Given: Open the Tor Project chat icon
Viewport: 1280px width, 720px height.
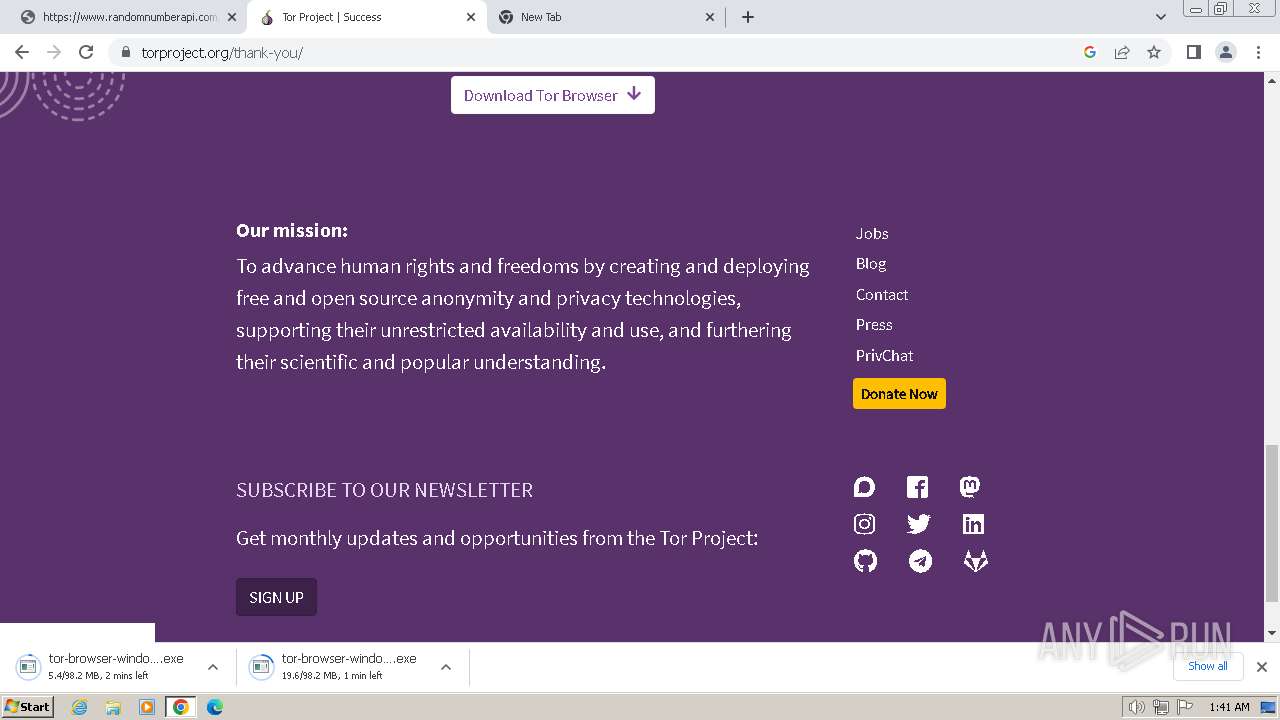Looking at the screenshot, I should 865,487.
